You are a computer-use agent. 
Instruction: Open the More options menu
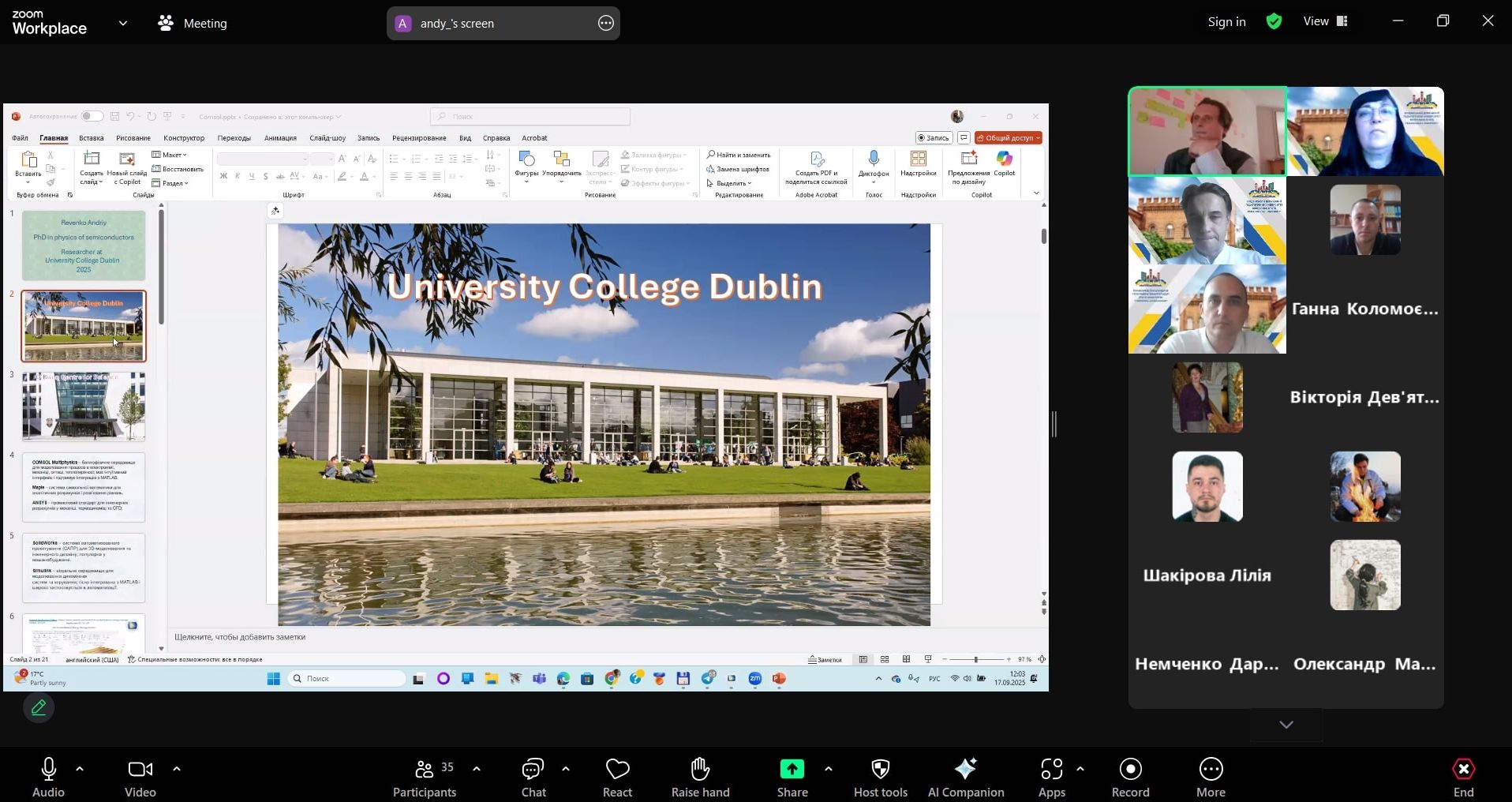[1211, 777]
